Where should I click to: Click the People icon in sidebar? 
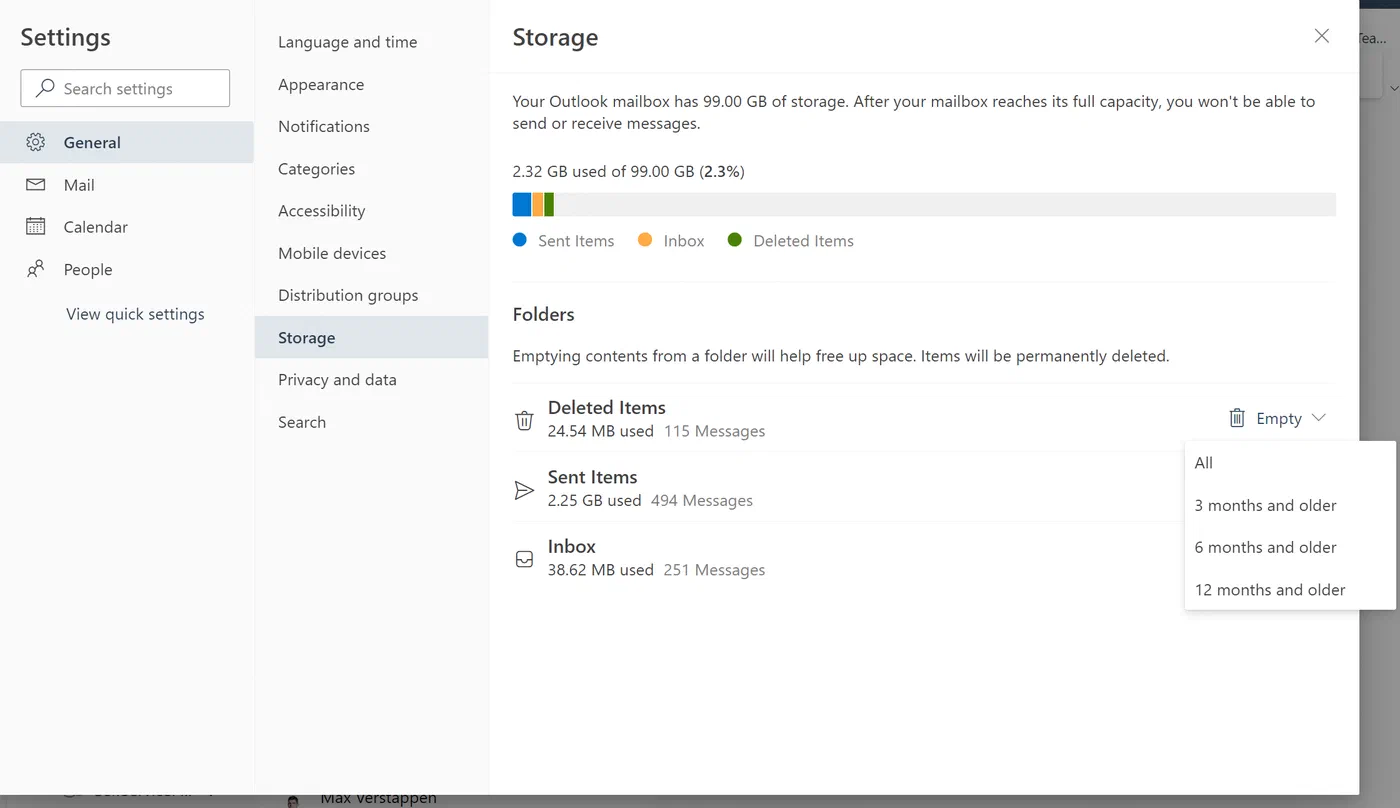(36, 269)
